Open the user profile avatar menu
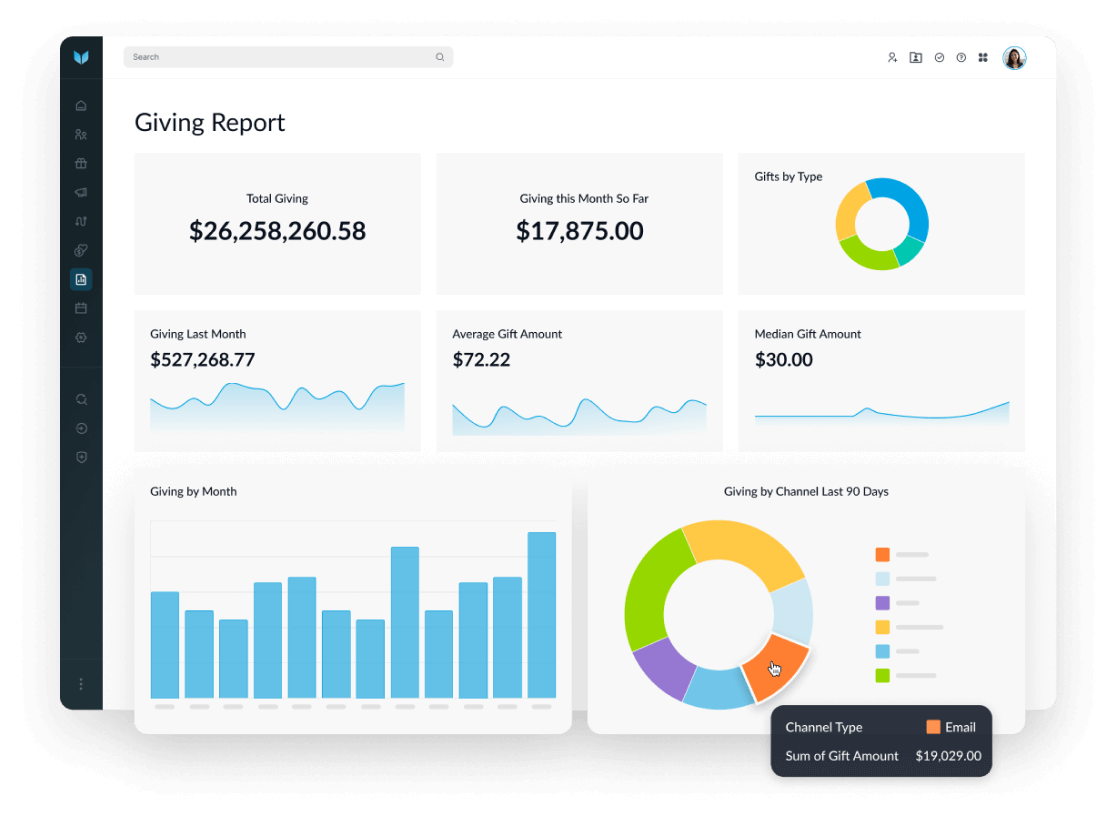Image resolution: width=1116 pixels, height=816 pixels. (x=1014, y=58)
